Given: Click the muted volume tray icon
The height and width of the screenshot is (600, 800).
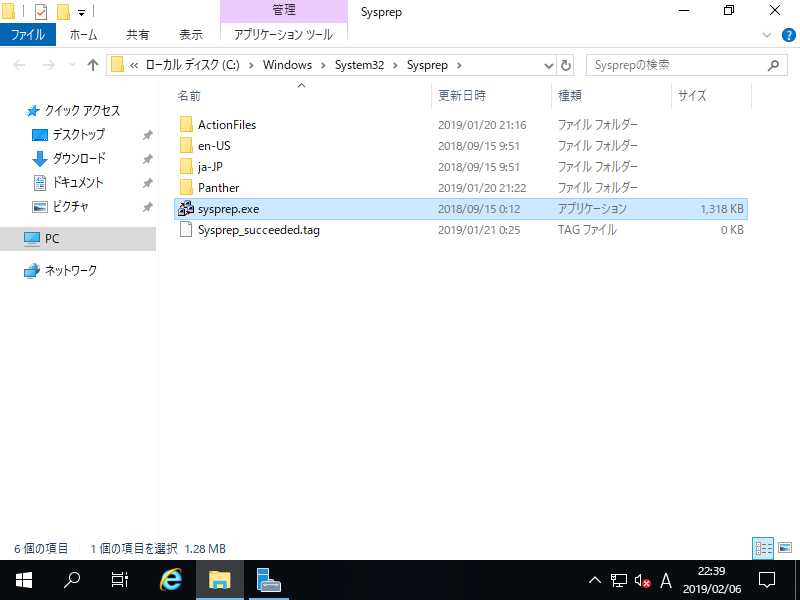Looking at the screenshot, I should click(642, 581).
